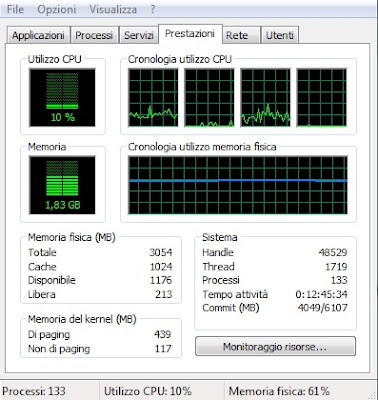Click status bar entry Utilizzo CPU: 10%

pos(148,391)
